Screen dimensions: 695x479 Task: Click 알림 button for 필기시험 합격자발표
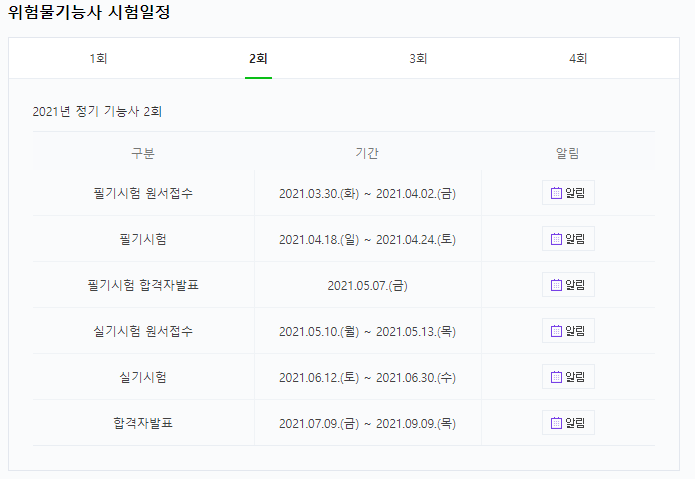pos(568,284)
